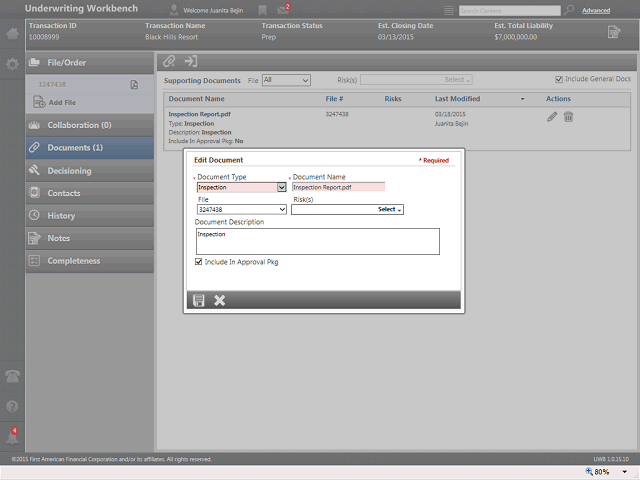This screenshot has height=480, width=640.
Task: Click the user profile icon by Welcome
Action: pyautogui.click(x=174, y=10)
